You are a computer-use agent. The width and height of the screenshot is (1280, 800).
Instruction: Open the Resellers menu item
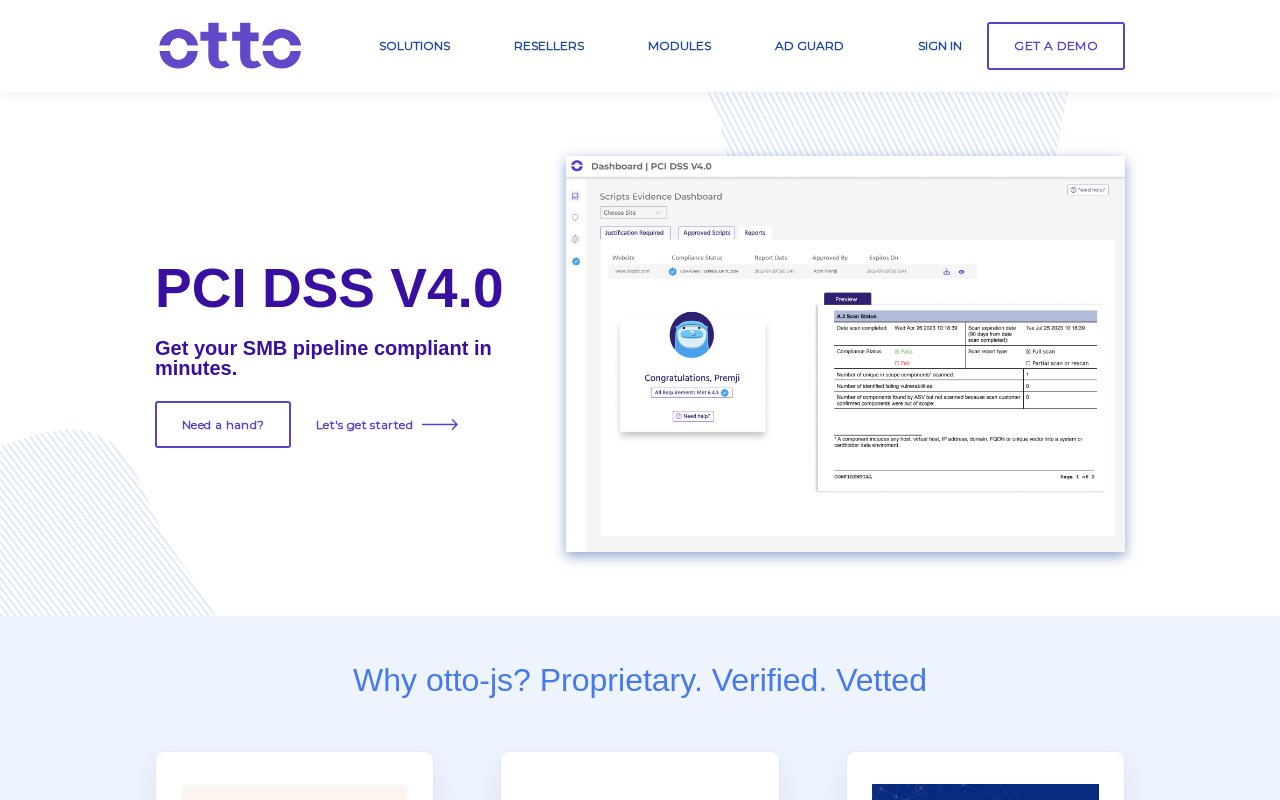(549, 46)
